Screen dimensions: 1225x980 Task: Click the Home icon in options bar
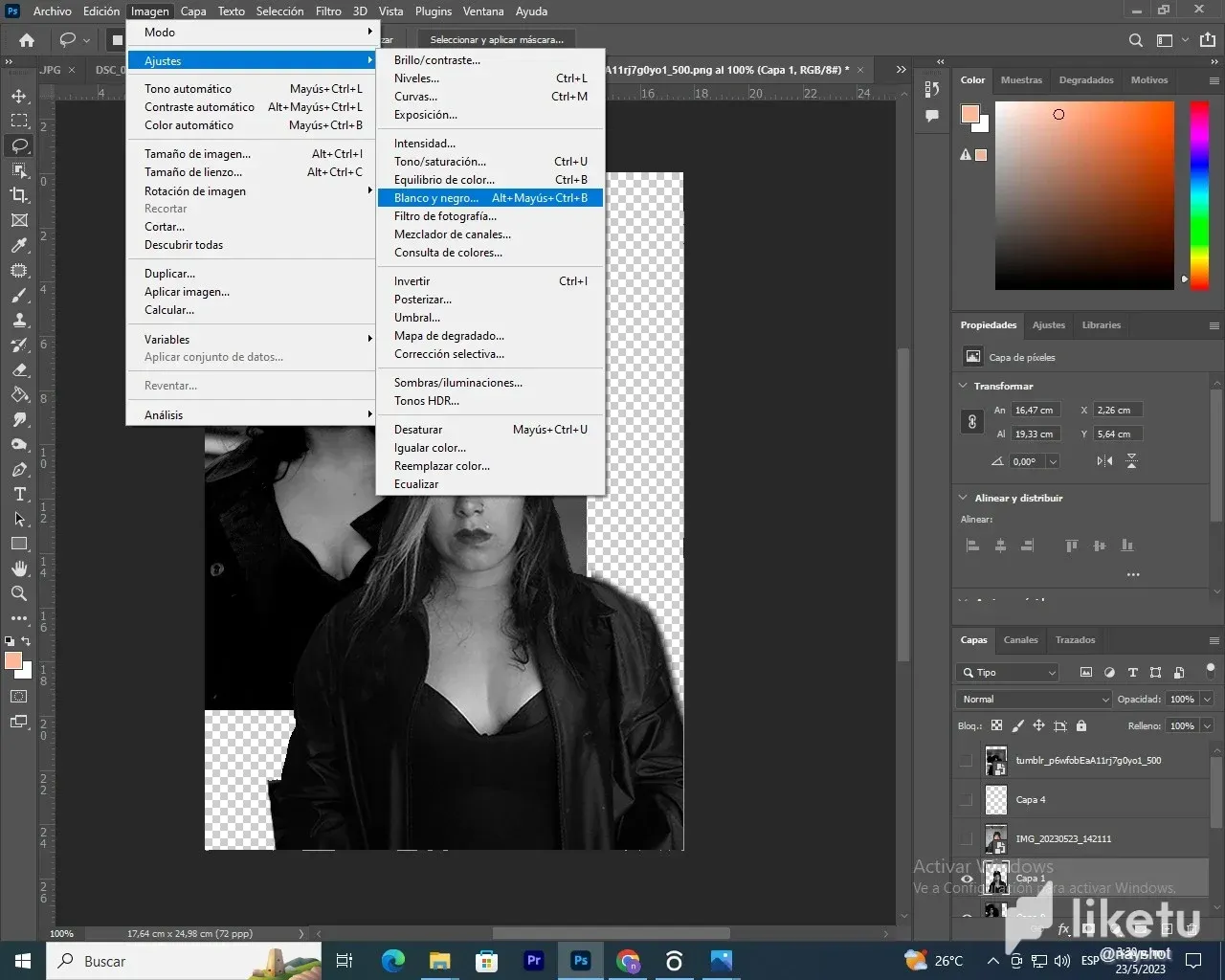click(x=27, y=40)
